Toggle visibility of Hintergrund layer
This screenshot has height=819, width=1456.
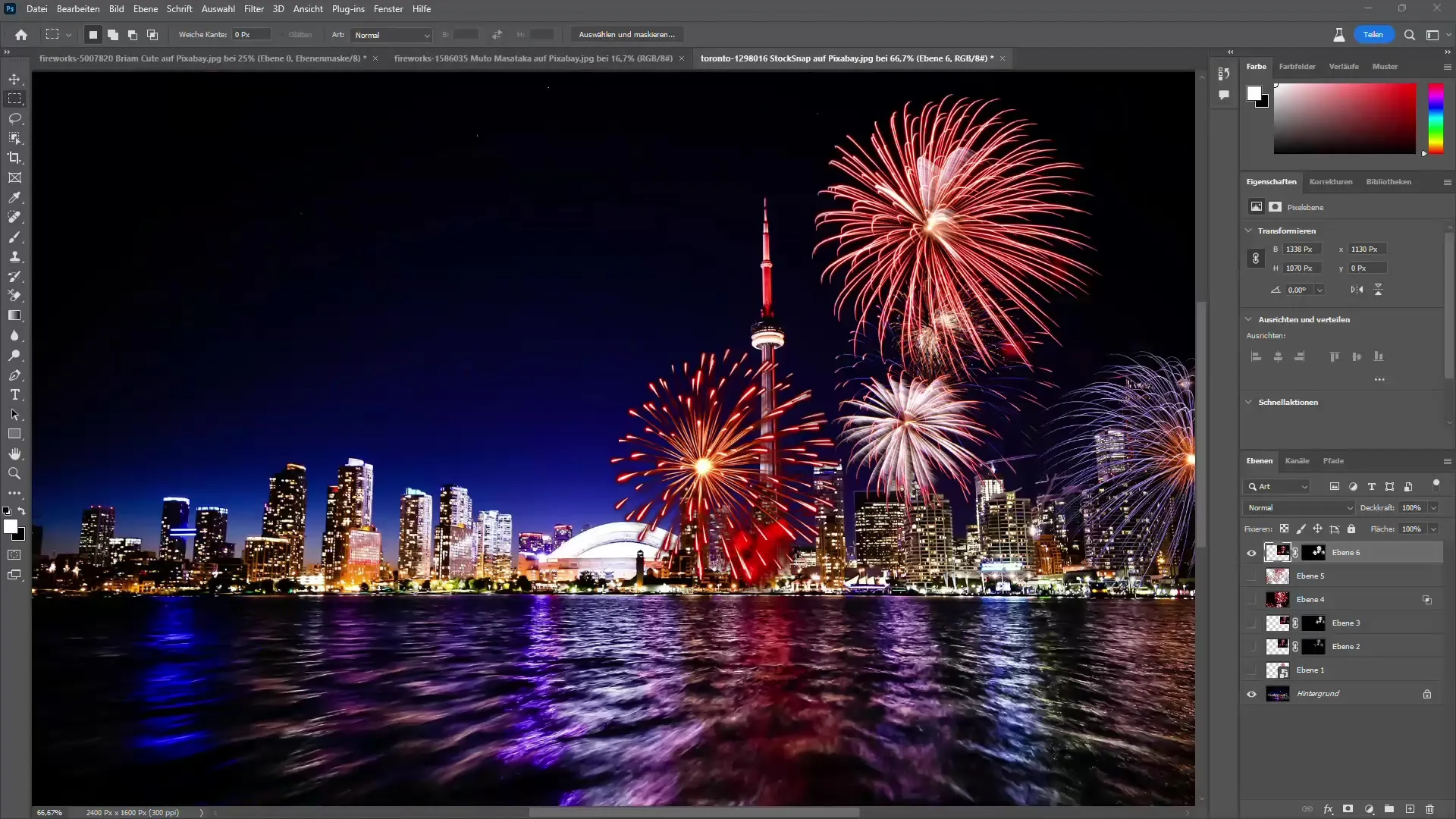pyautogui.click(x=1253, y=694)
